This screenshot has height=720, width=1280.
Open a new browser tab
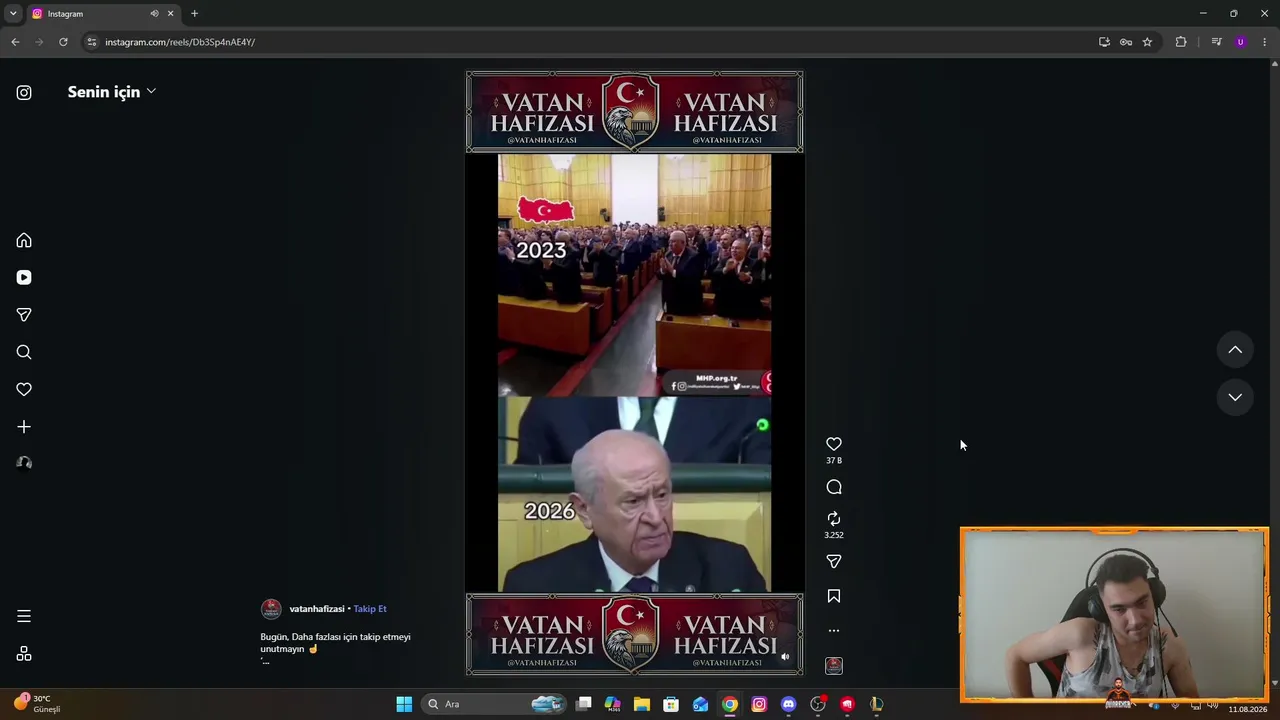click(x=194, y=14)
